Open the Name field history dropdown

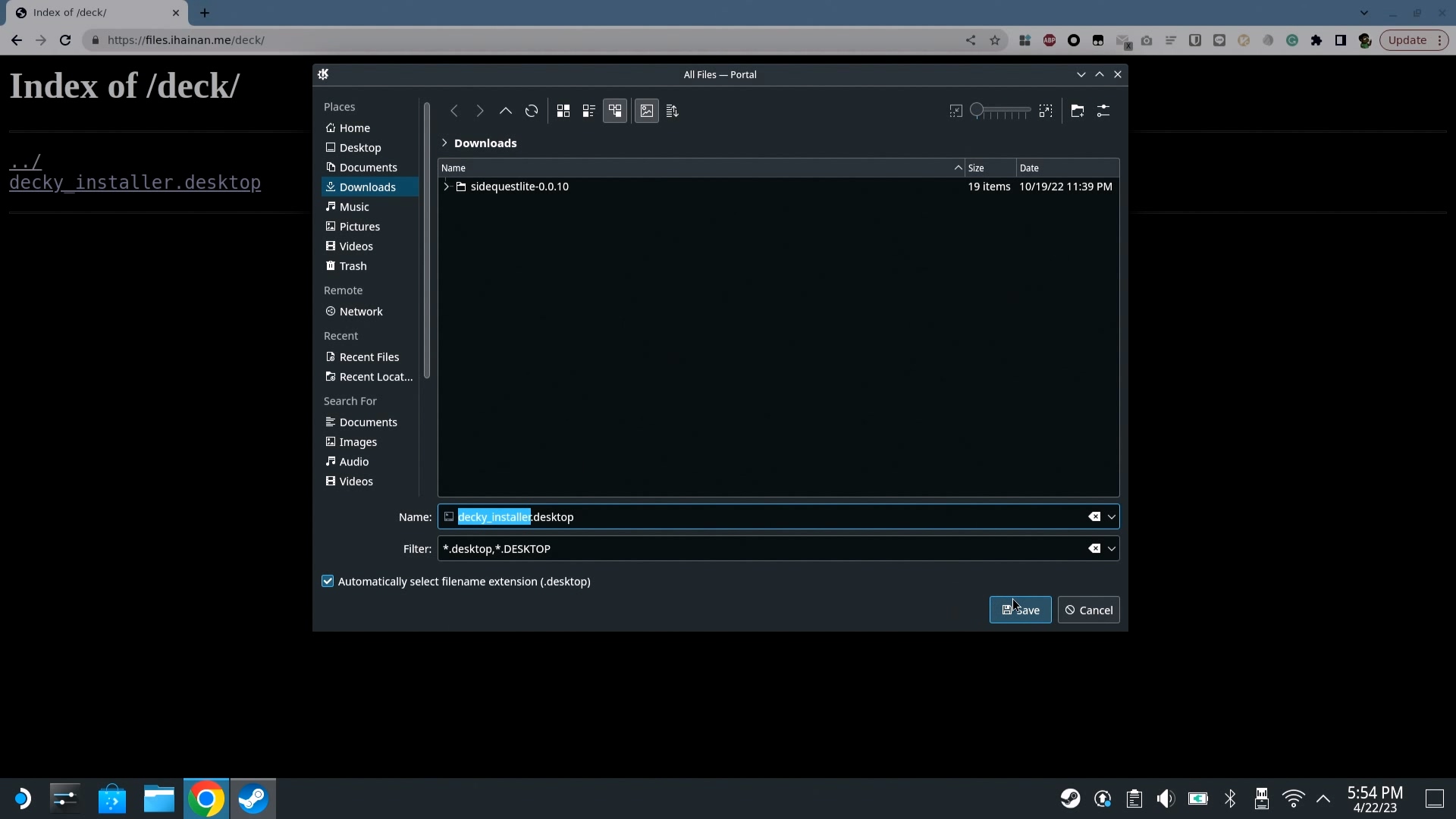pyautogui.click(x=1112, y=517)
